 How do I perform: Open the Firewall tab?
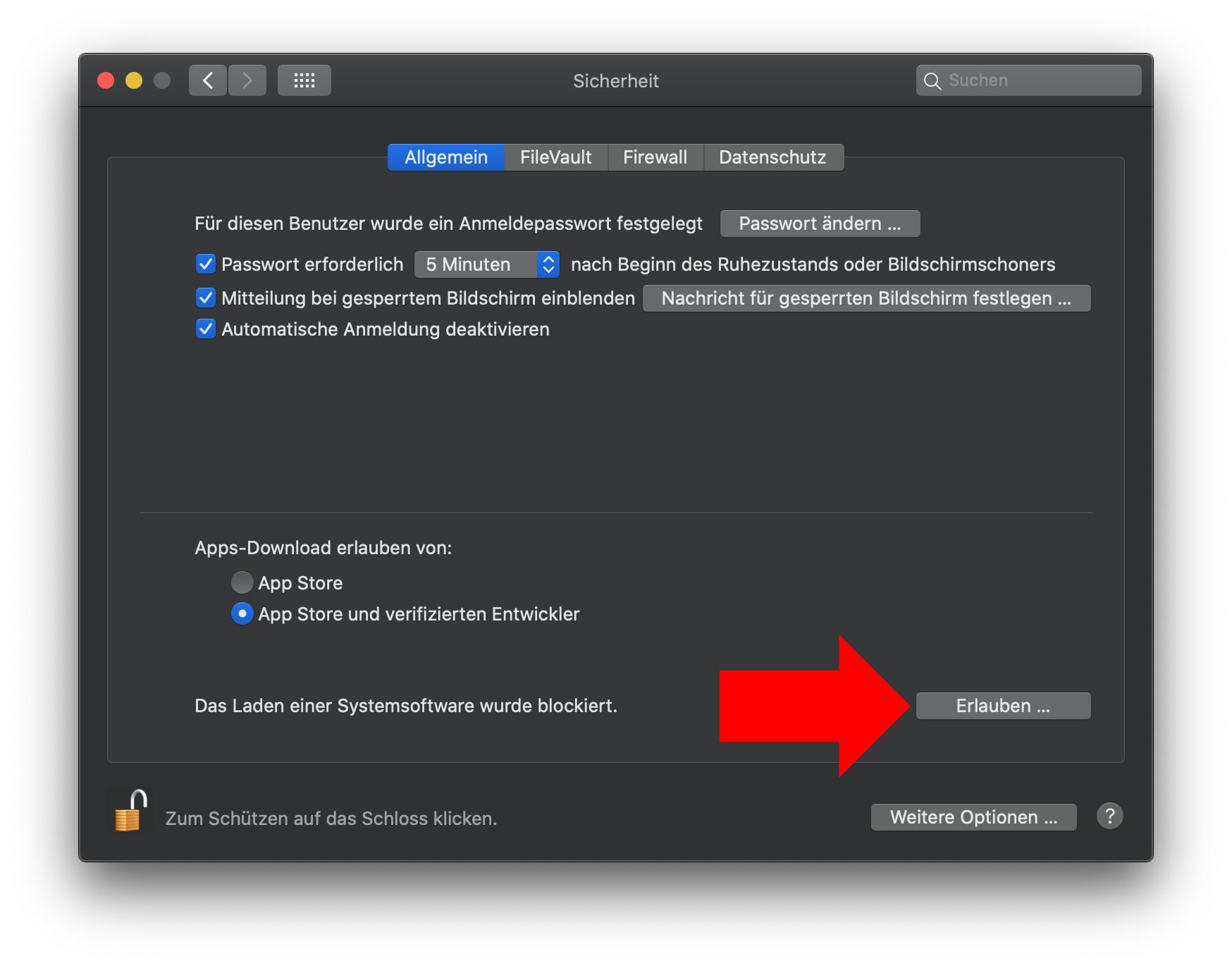[655, 157]
